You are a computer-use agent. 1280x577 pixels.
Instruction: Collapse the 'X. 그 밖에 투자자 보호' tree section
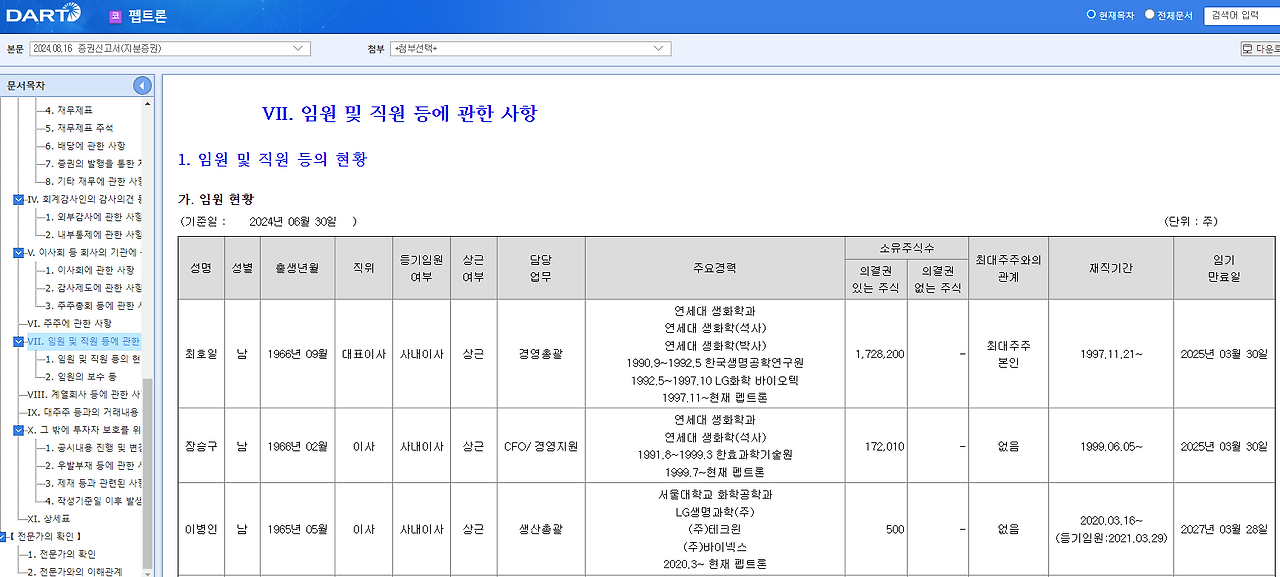(x=18, y=431)
